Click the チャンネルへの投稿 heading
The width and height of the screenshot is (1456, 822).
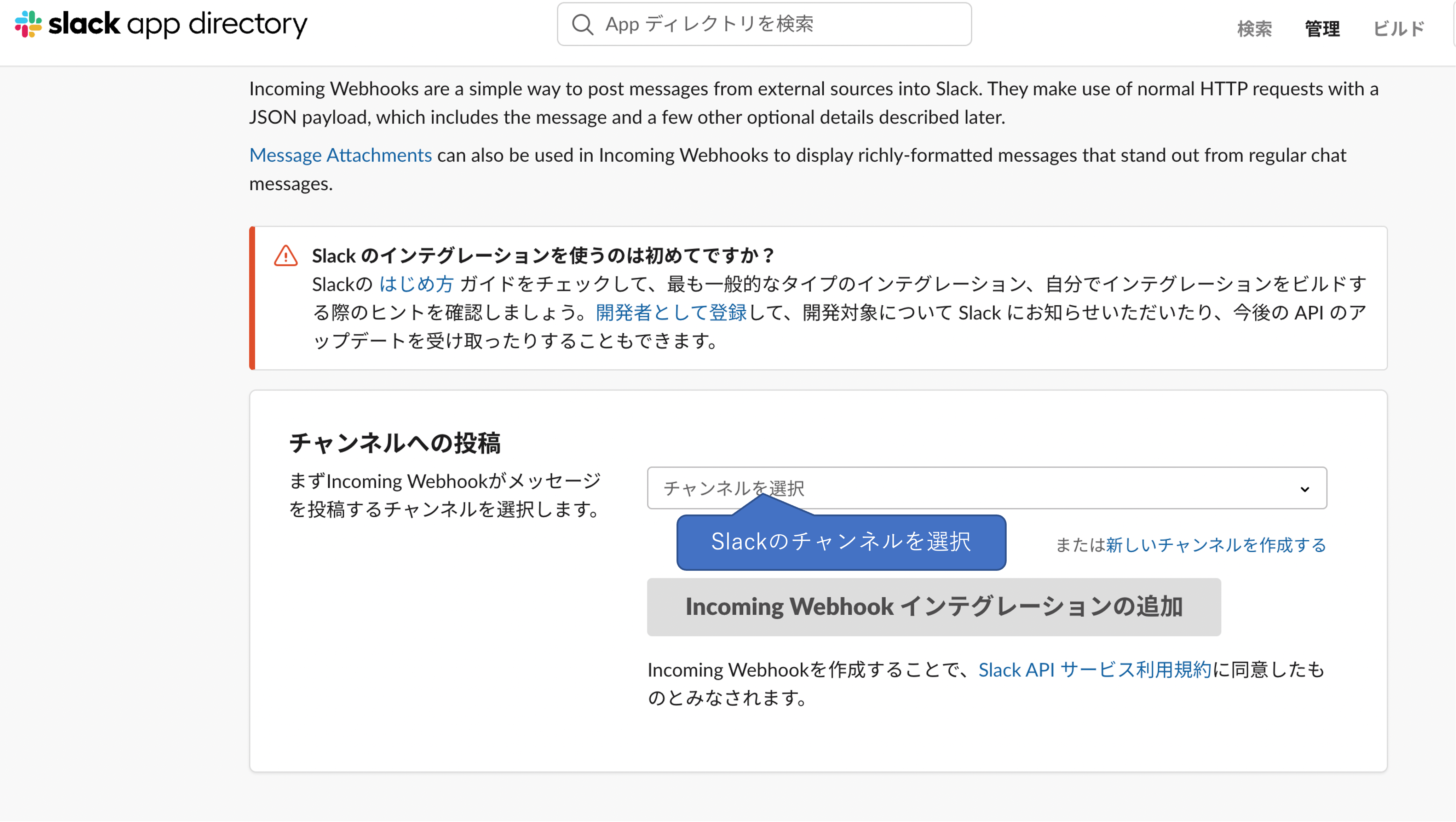(x=395, y=443)
